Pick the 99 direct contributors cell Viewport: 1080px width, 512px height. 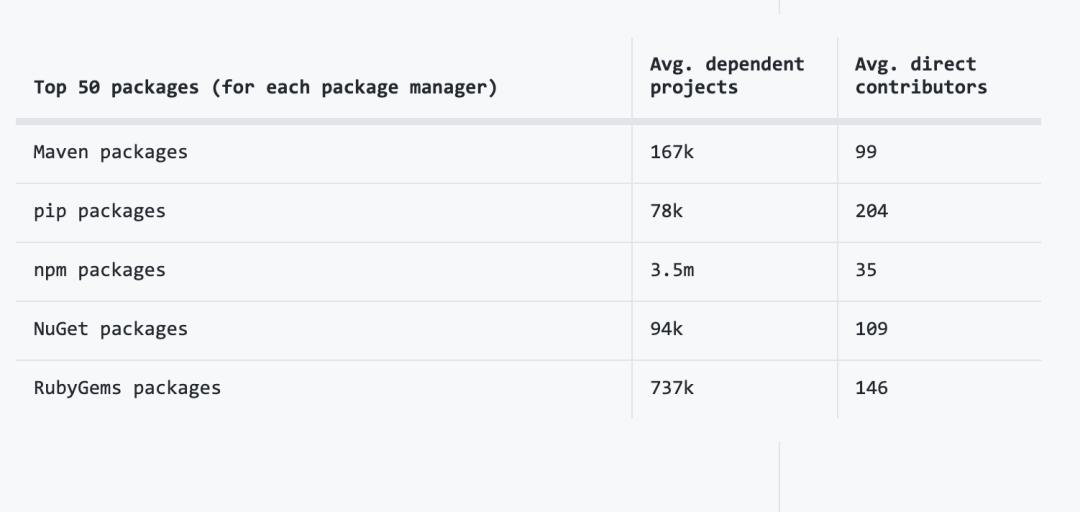866,152
